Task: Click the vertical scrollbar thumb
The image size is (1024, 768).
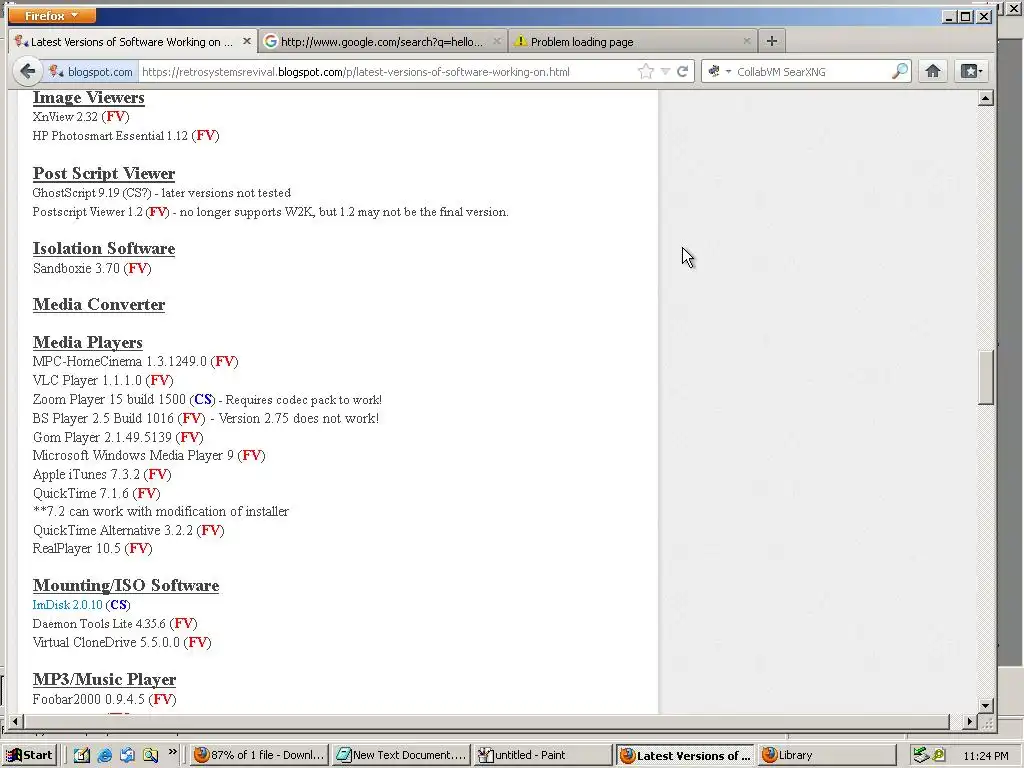Action: click(985, 377)
